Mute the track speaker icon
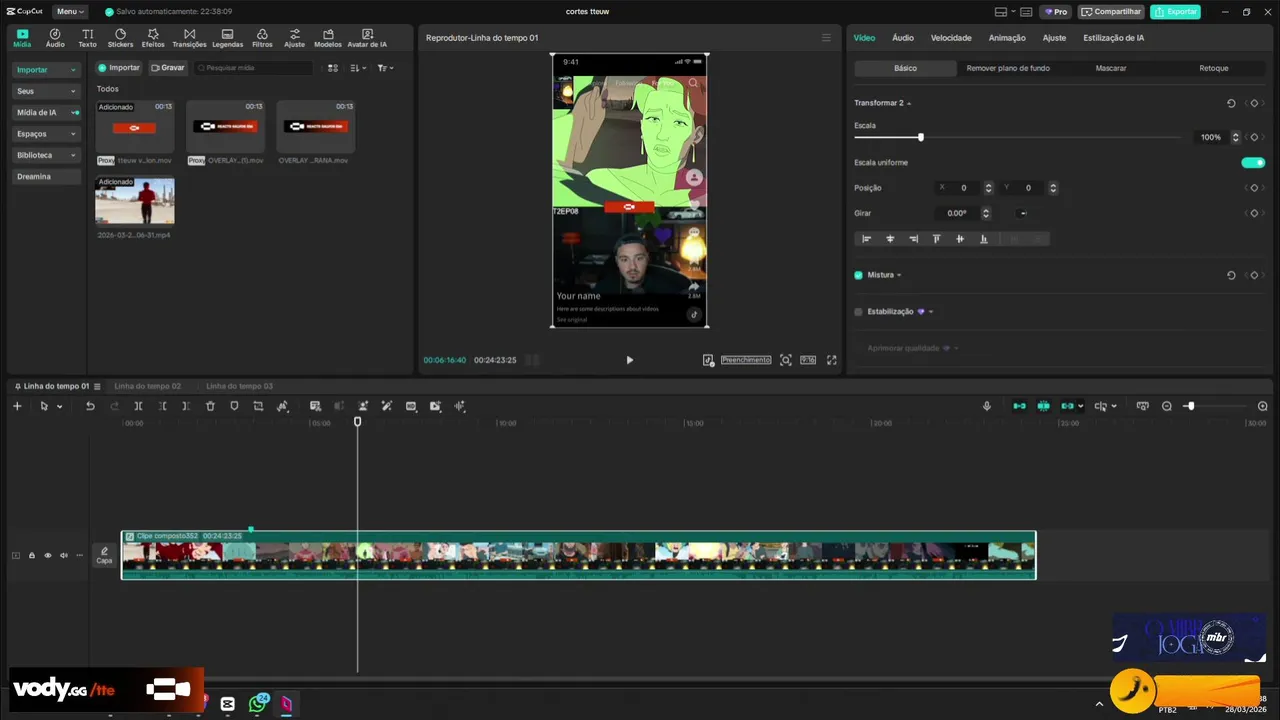The width and height of the screenshot is (1280, 720). click(63, 555)
